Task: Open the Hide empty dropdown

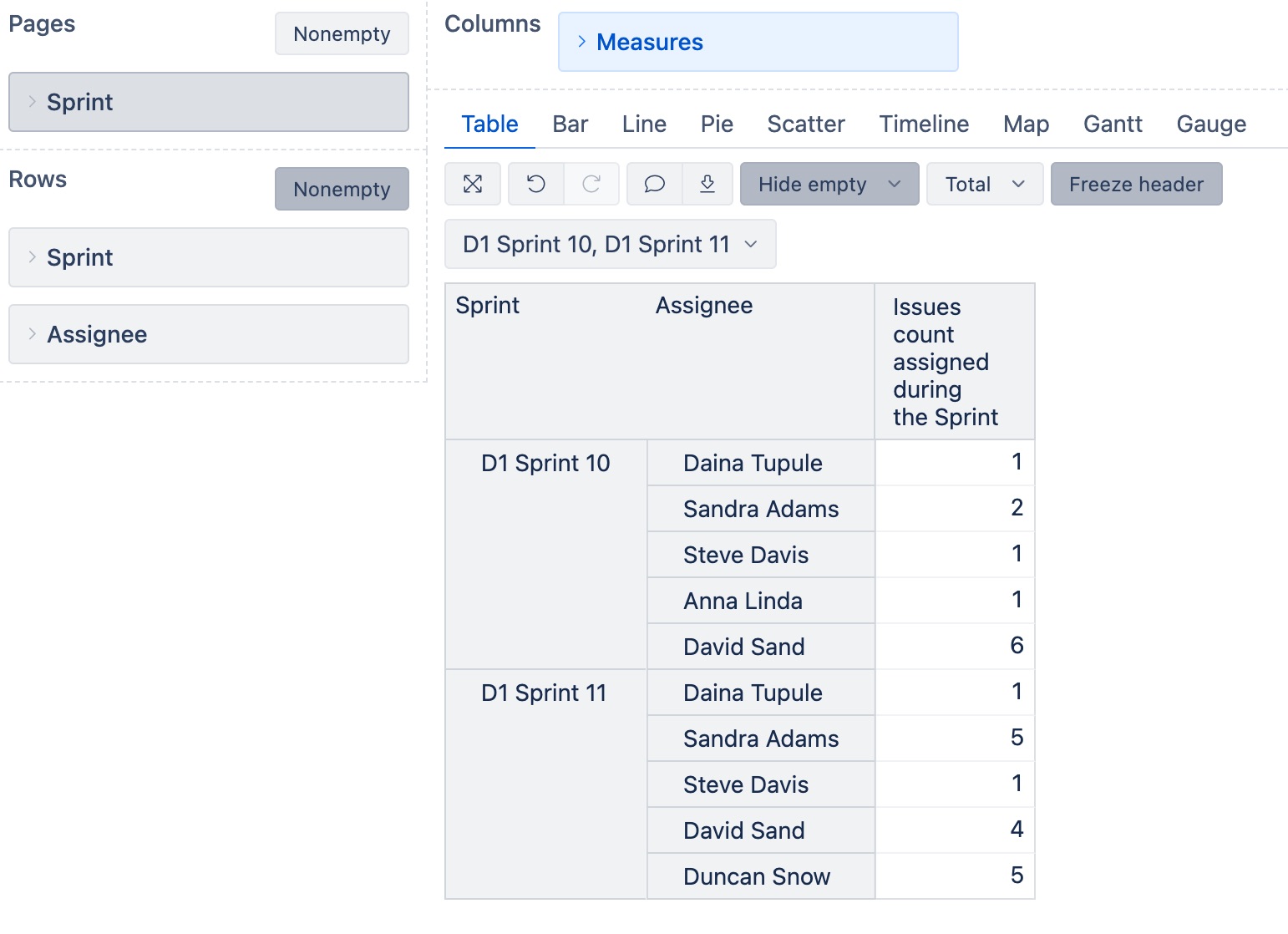Action: point(829,184)
